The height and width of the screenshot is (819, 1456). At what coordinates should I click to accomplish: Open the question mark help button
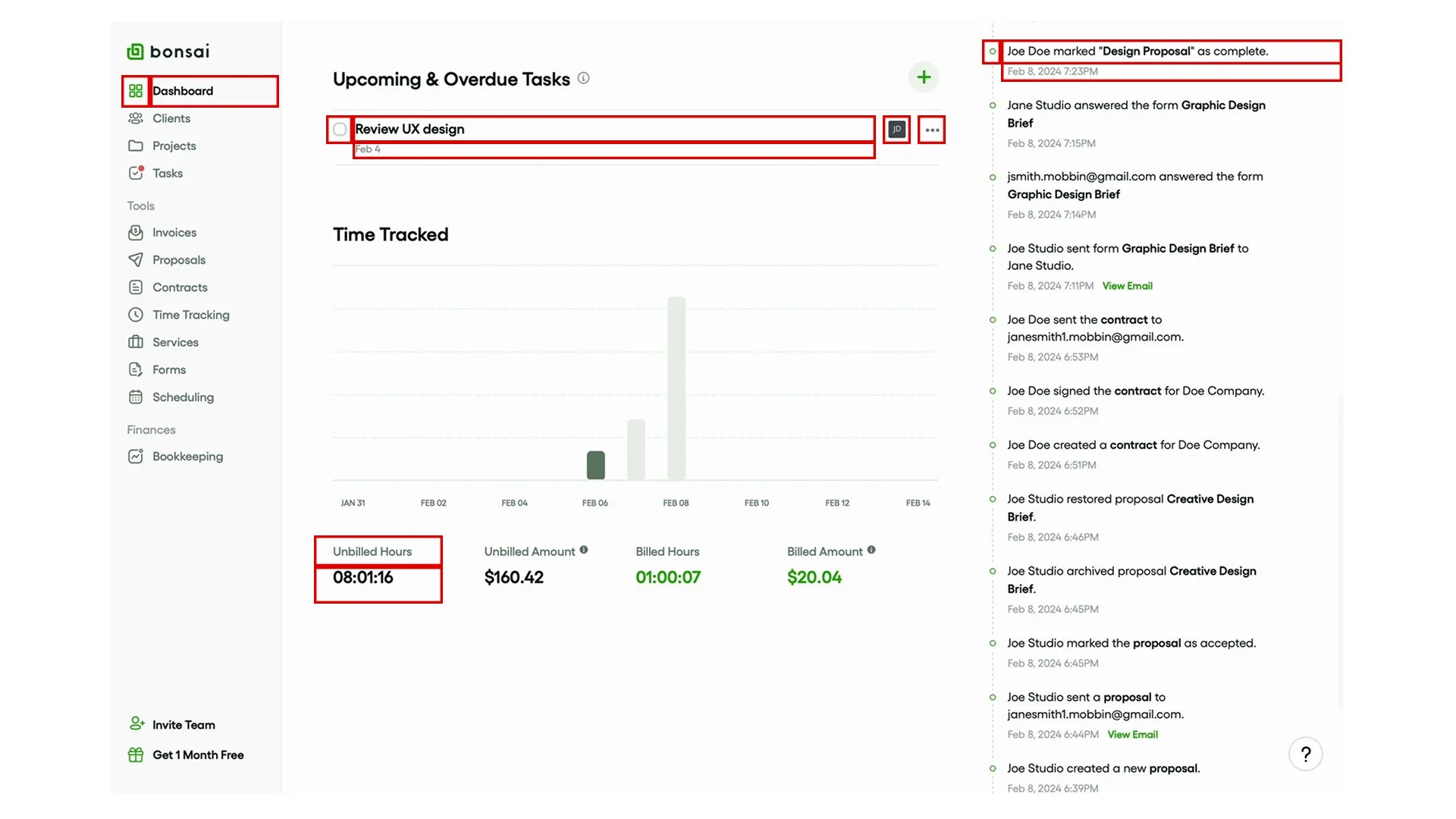click(1305, 755)
